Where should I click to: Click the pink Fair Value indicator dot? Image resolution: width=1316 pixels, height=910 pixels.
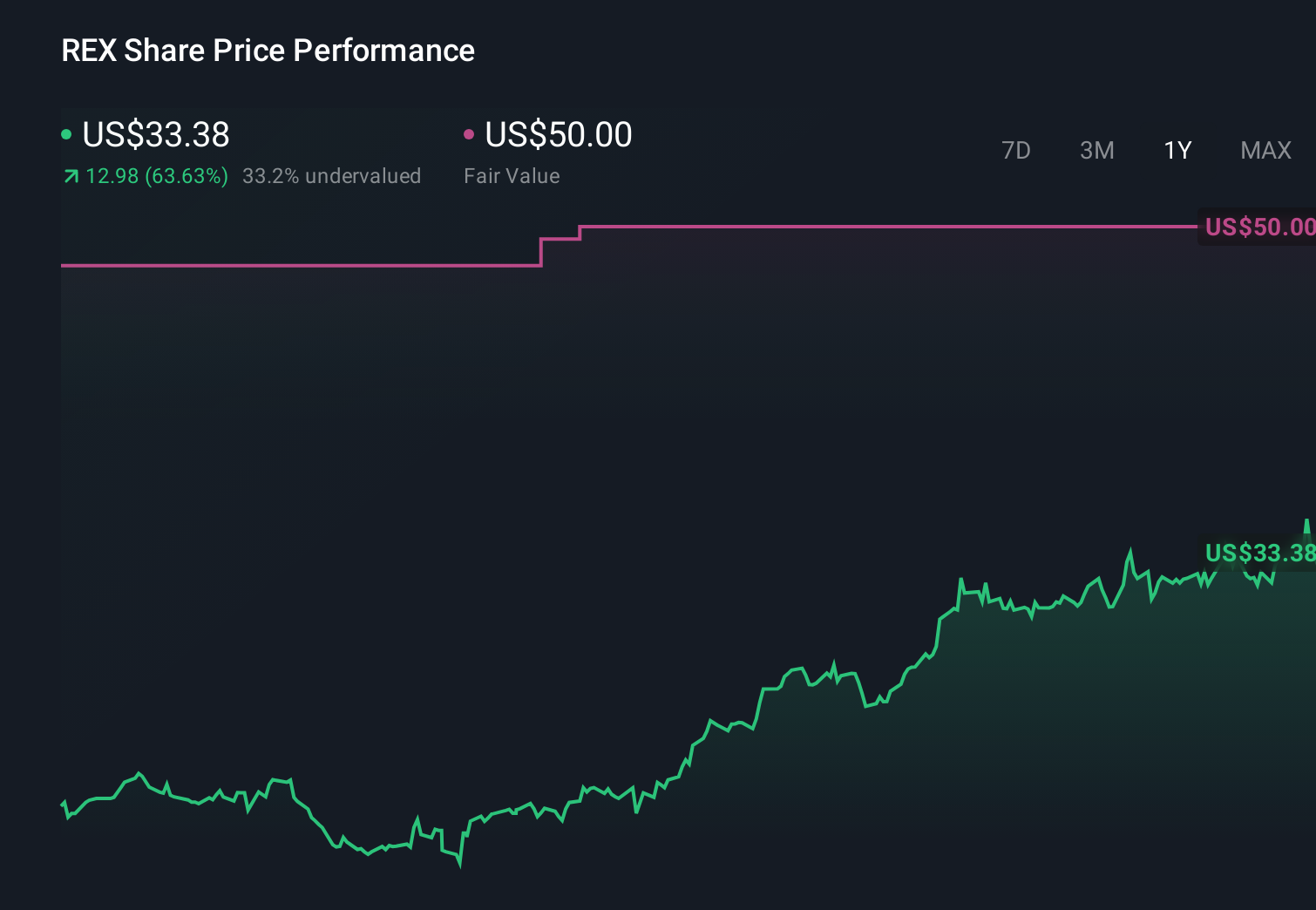[470, 133]
